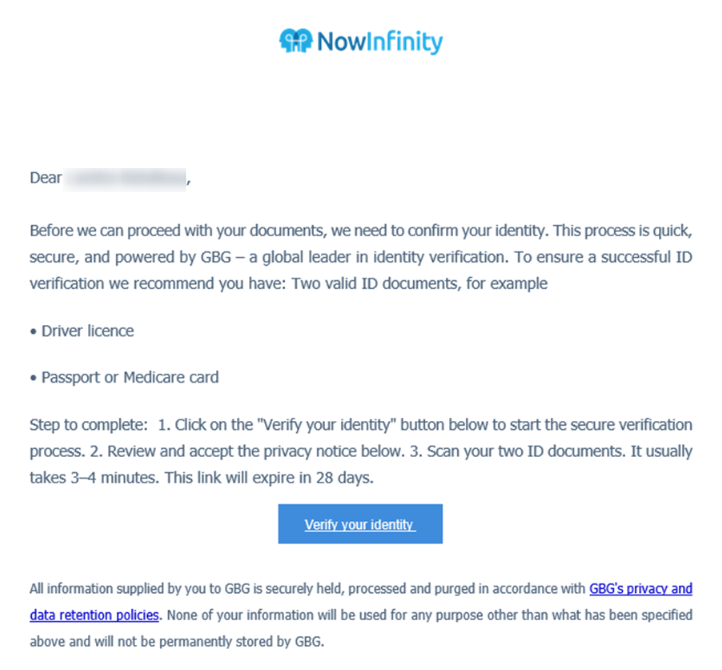Open the "GBG's privacy and" hyperlink
Image resolution: width=722 pixels, height=670 pixels.
tap(640, 588)
